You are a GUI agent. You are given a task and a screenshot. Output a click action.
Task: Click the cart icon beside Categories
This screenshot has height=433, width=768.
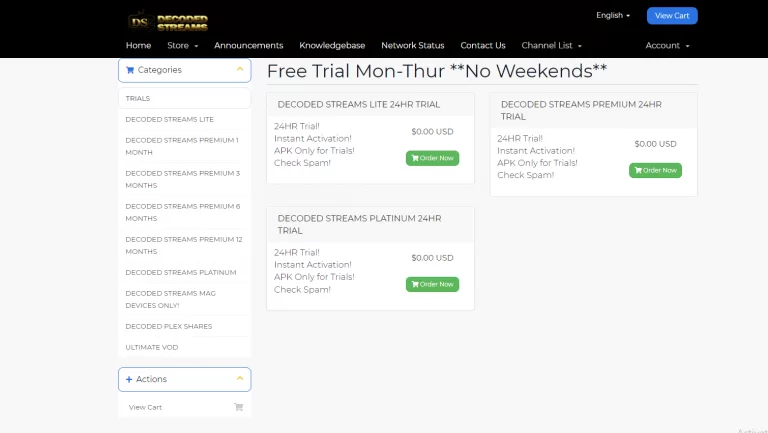pyautogui.click(x=130, y=70)
